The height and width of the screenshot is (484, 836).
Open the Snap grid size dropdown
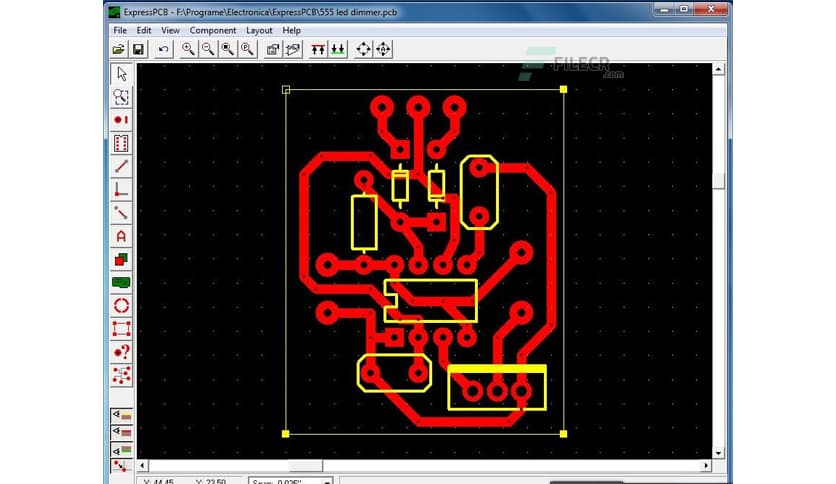325,480
